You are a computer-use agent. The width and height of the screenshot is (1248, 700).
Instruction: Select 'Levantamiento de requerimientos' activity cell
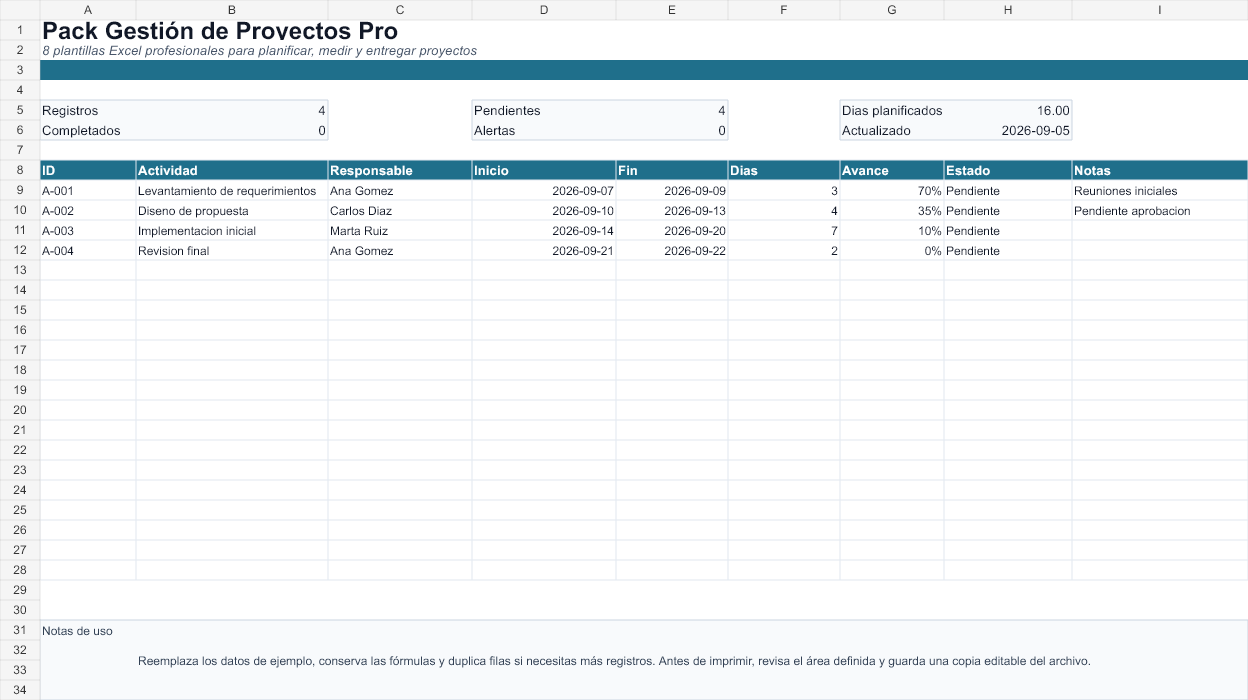[x=232, y=190]
